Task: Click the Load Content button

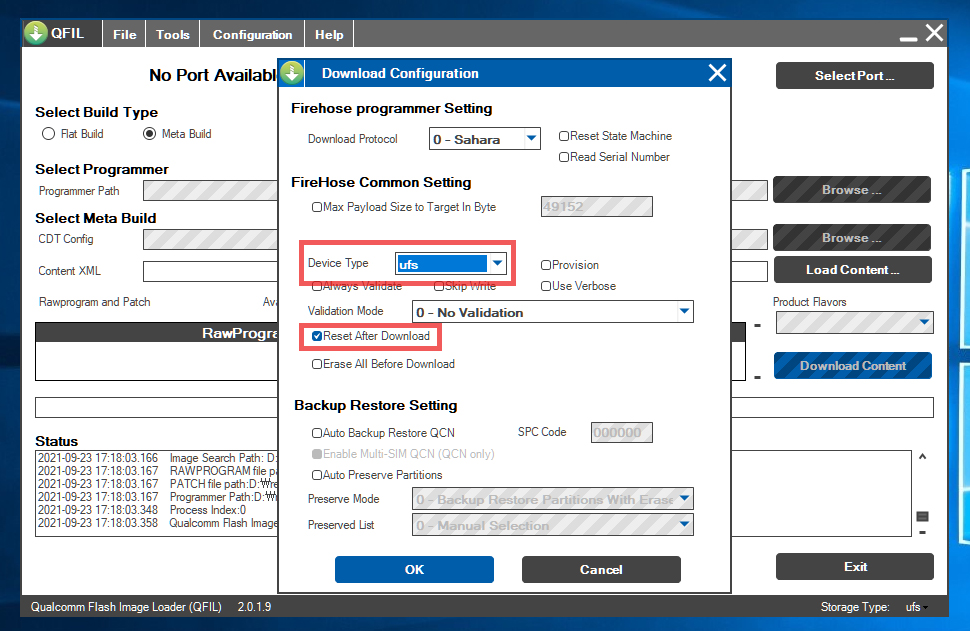Action: coord(852,270)
